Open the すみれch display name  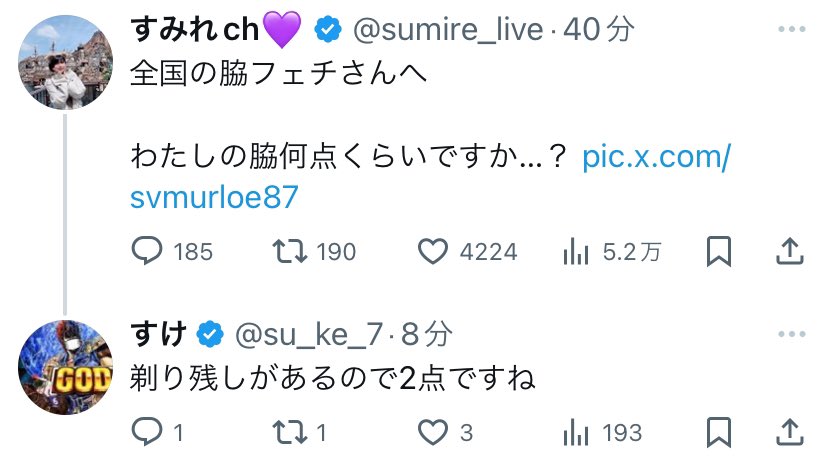pos(196,31)
